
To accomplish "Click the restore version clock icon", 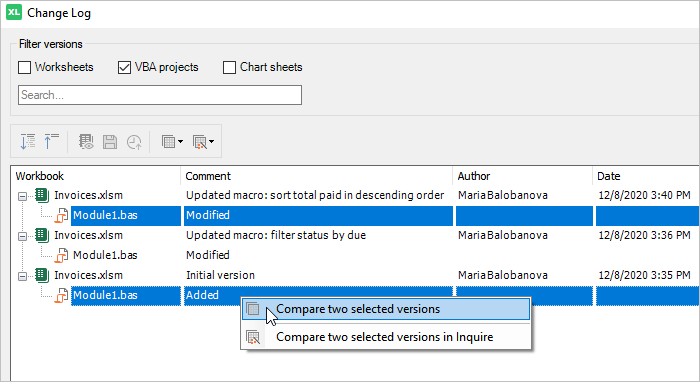I will [134, 142].
